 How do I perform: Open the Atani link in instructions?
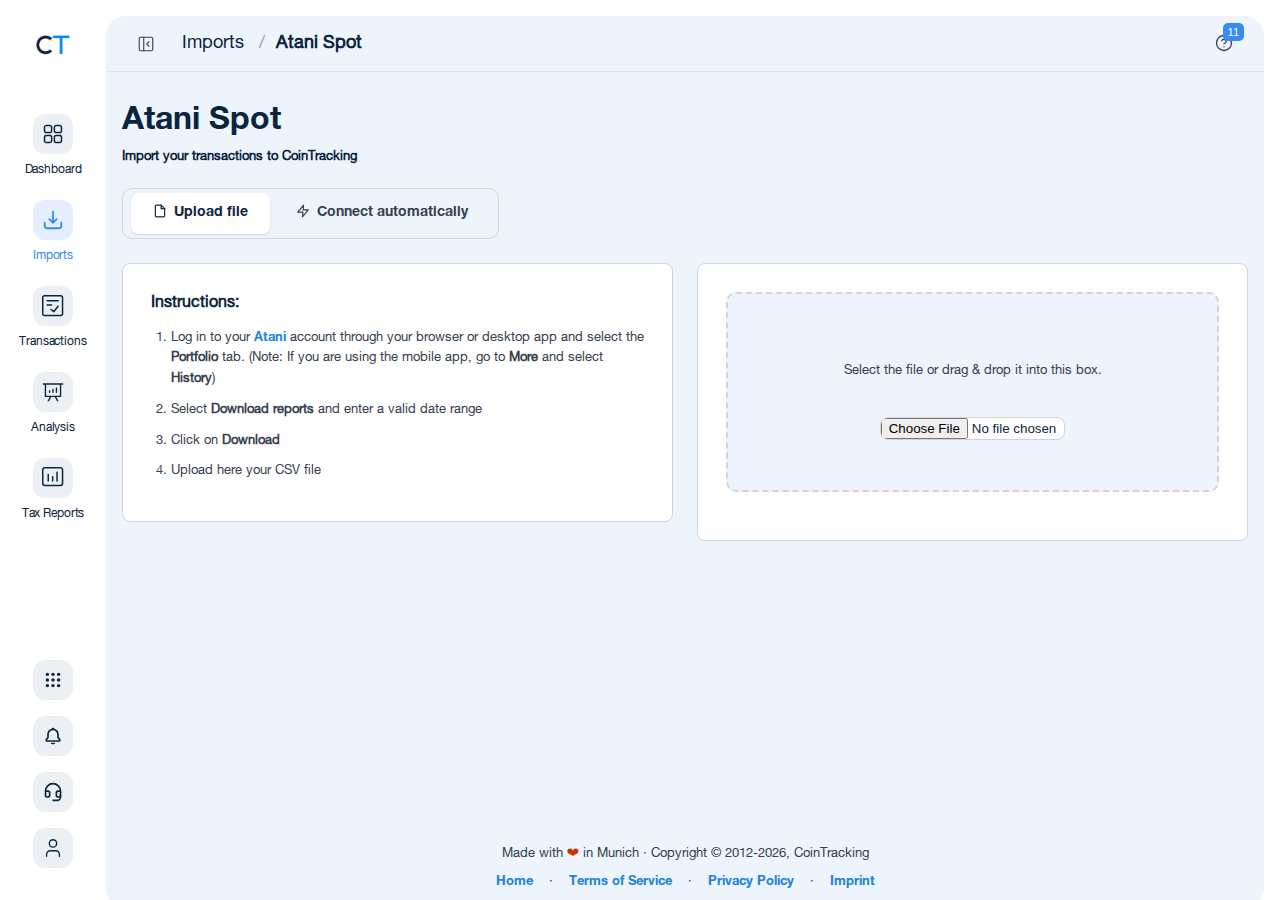[270, 337]
